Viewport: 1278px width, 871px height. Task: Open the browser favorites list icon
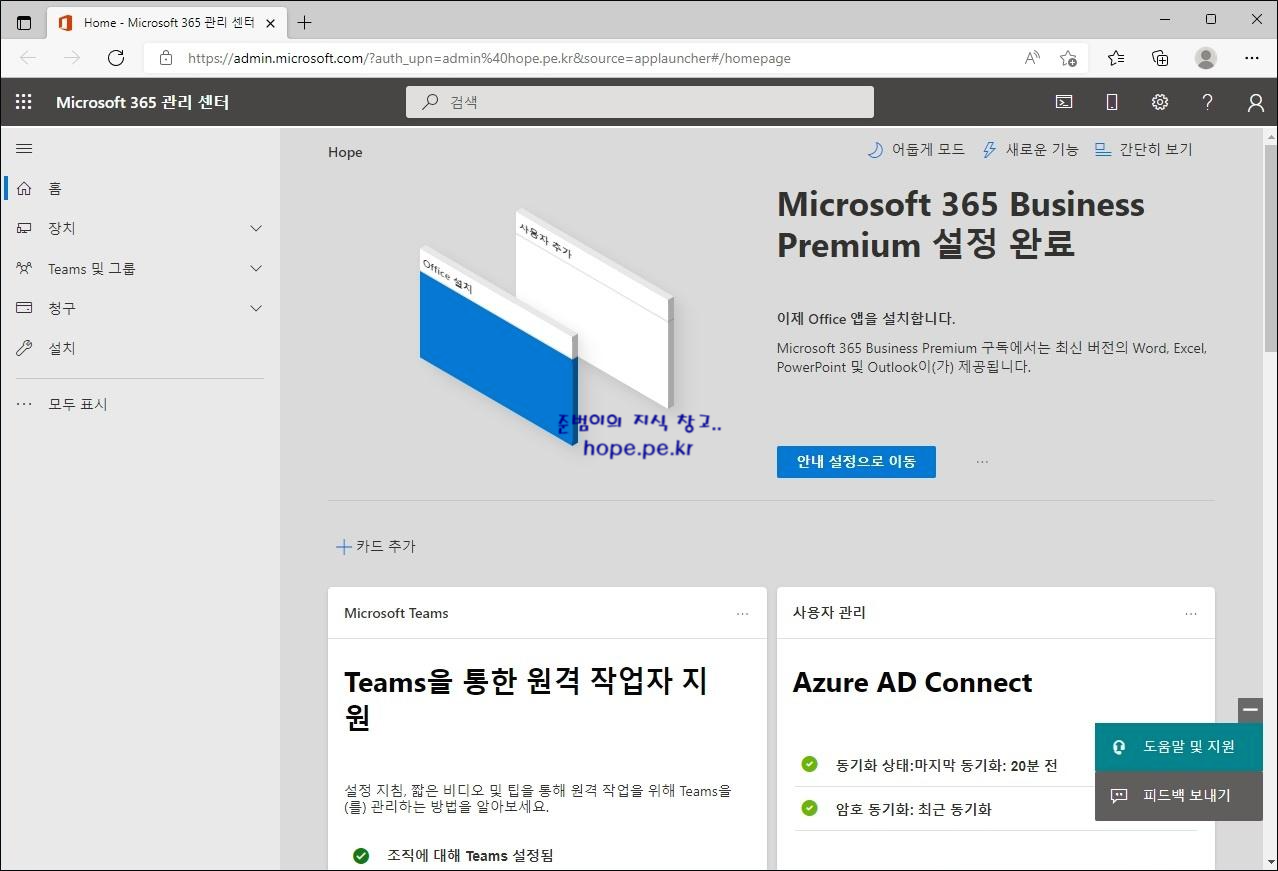[1116, 58]
